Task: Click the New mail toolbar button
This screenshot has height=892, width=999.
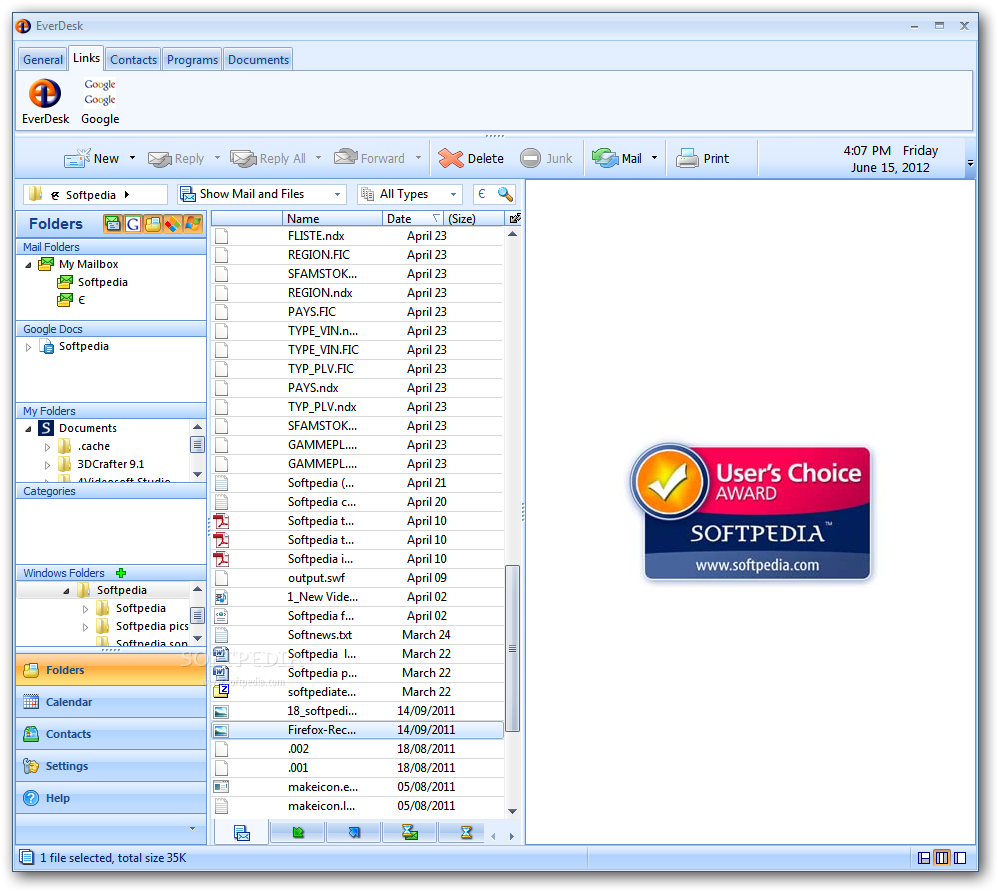Action: tap(91, 158)
